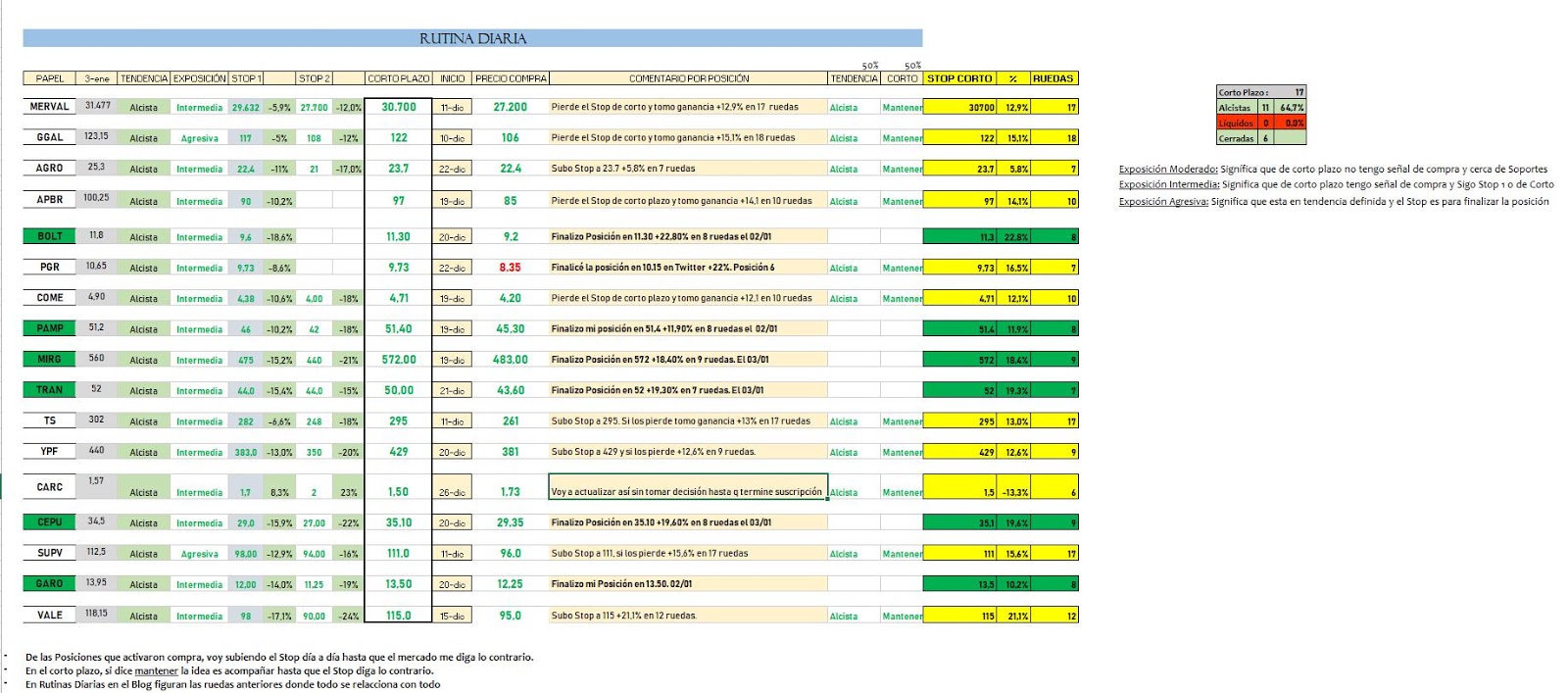Select the green MIRG ticker cell

pos(50,359)
